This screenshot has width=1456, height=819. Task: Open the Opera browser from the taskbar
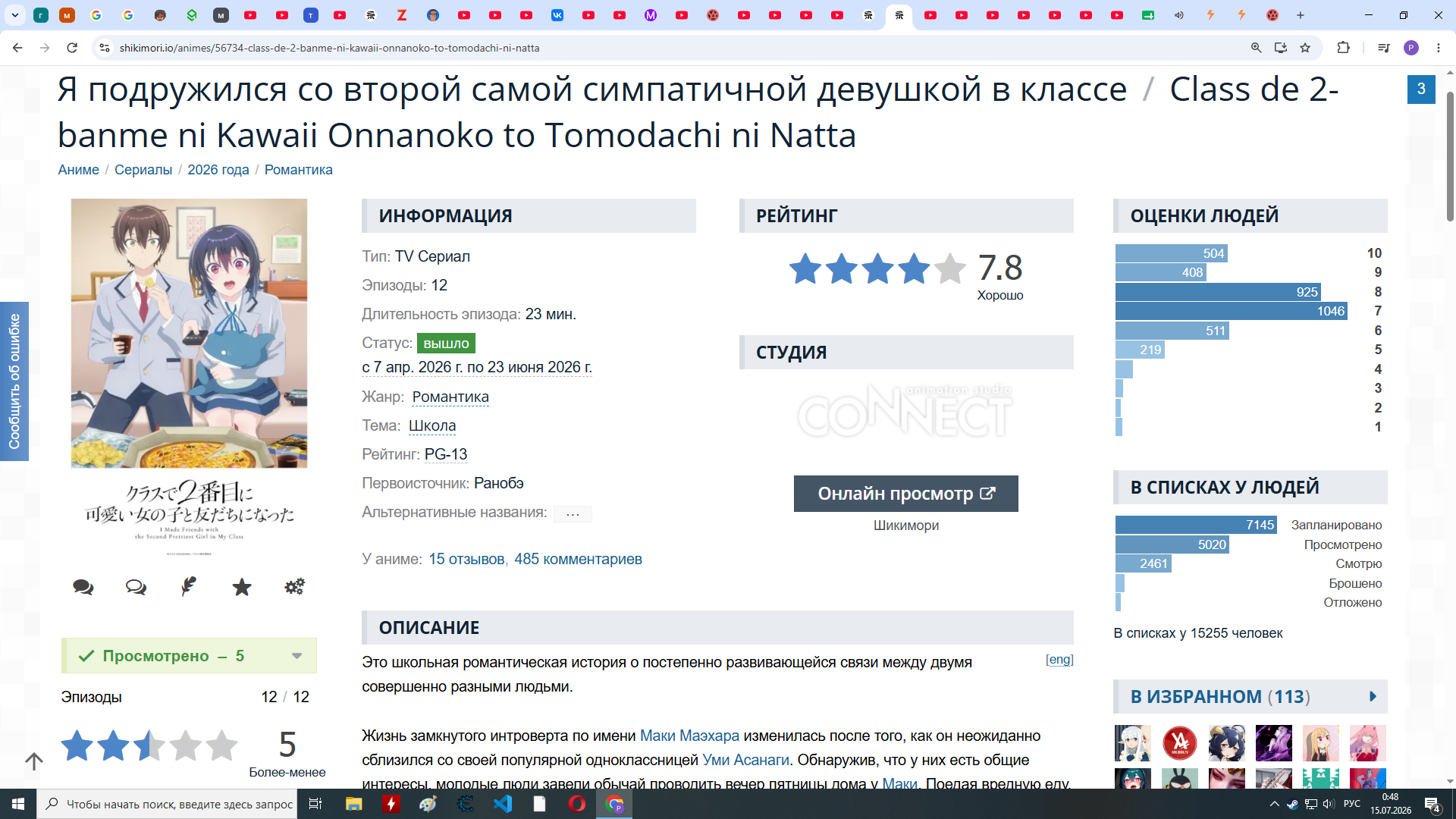(x=577, y=804)
